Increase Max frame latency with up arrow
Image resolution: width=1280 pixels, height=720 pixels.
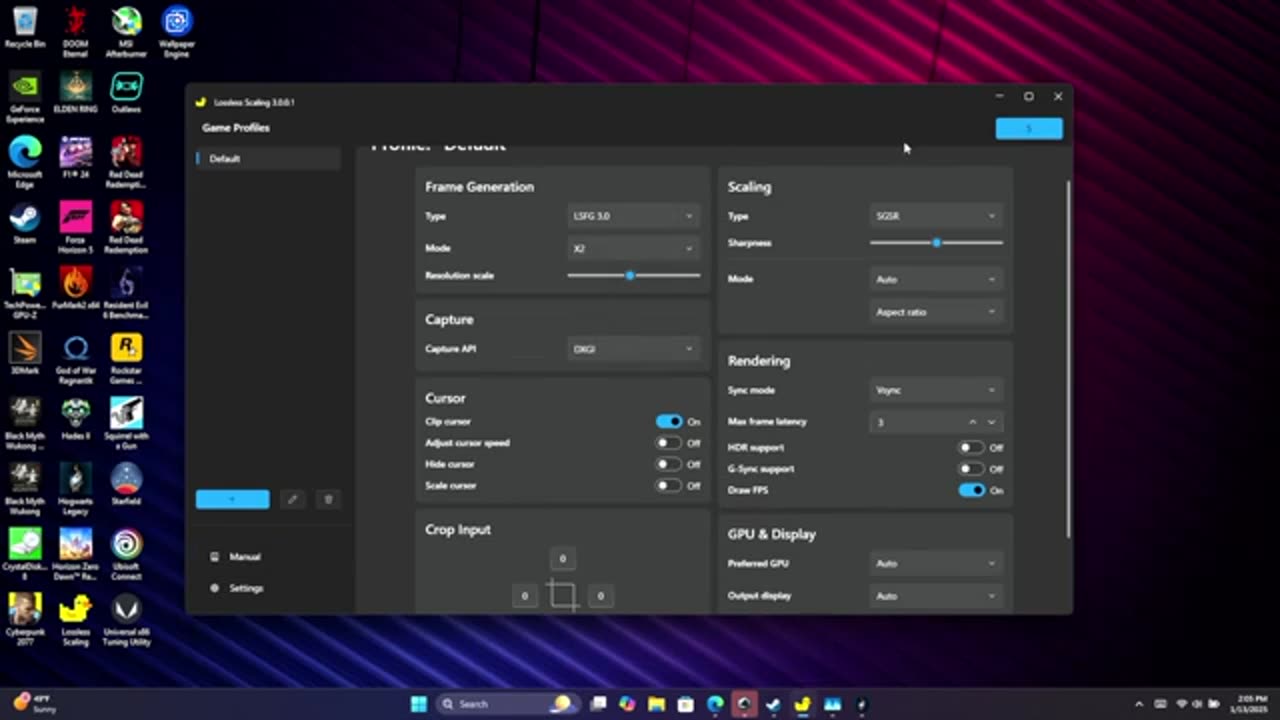(972, 422)
